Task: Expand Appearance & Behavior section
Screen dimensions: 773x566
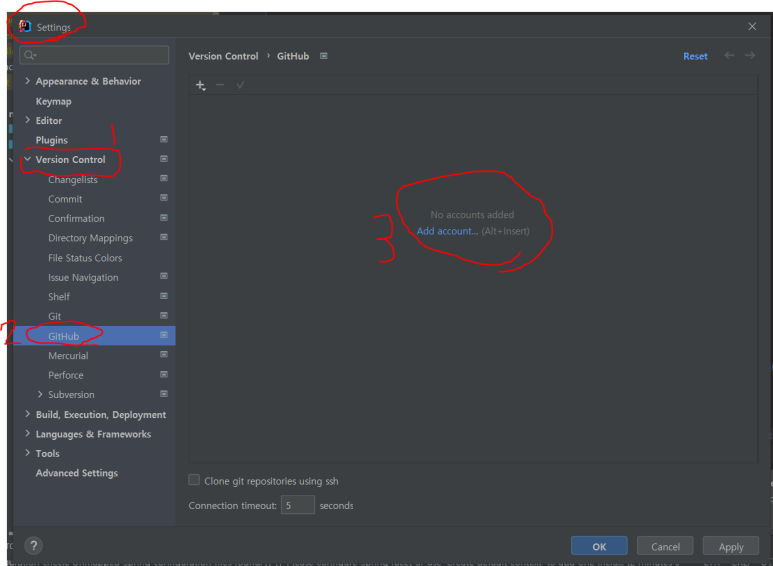Action: (28, 81)
